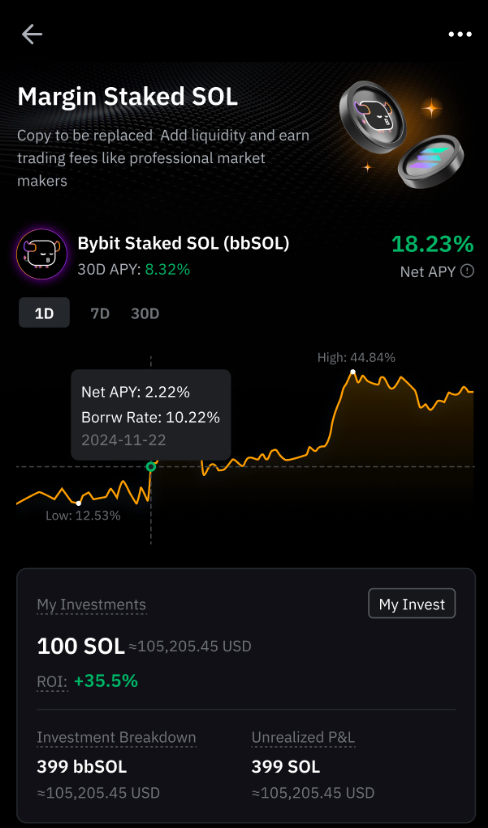Open the Investment Breakdown explanation
This screenshot has height=828, width=488.
point(116,738)
